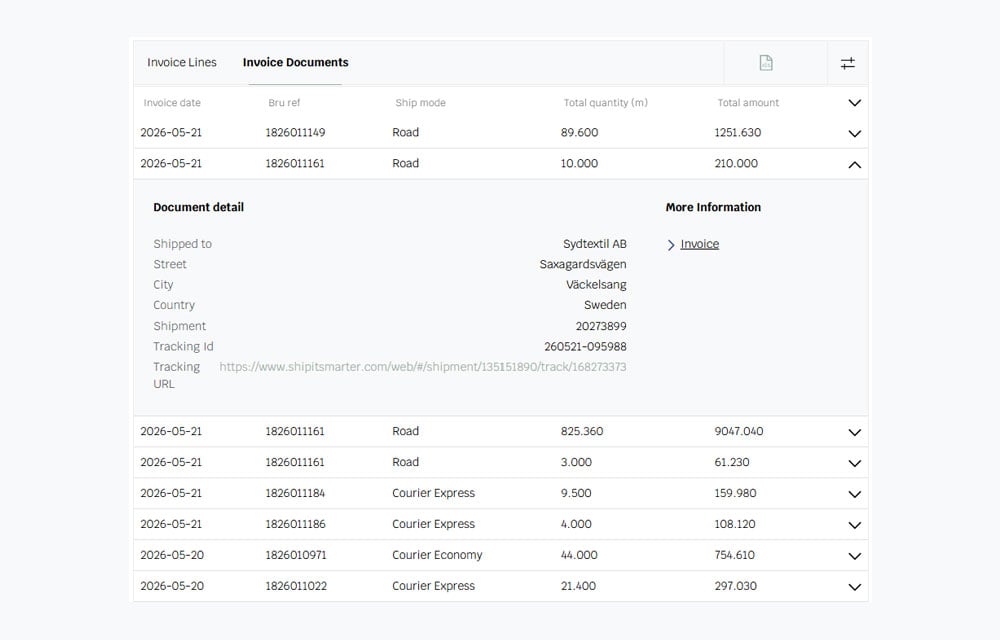Switch to the Invoice Lines tab
Image resolution: width=1000 pixels, height=640 pixels.
pos(182,62)
